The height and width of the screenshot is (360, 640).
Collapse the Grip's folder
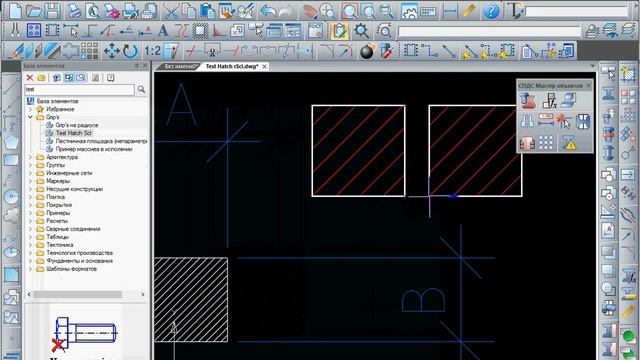point(30,117)
